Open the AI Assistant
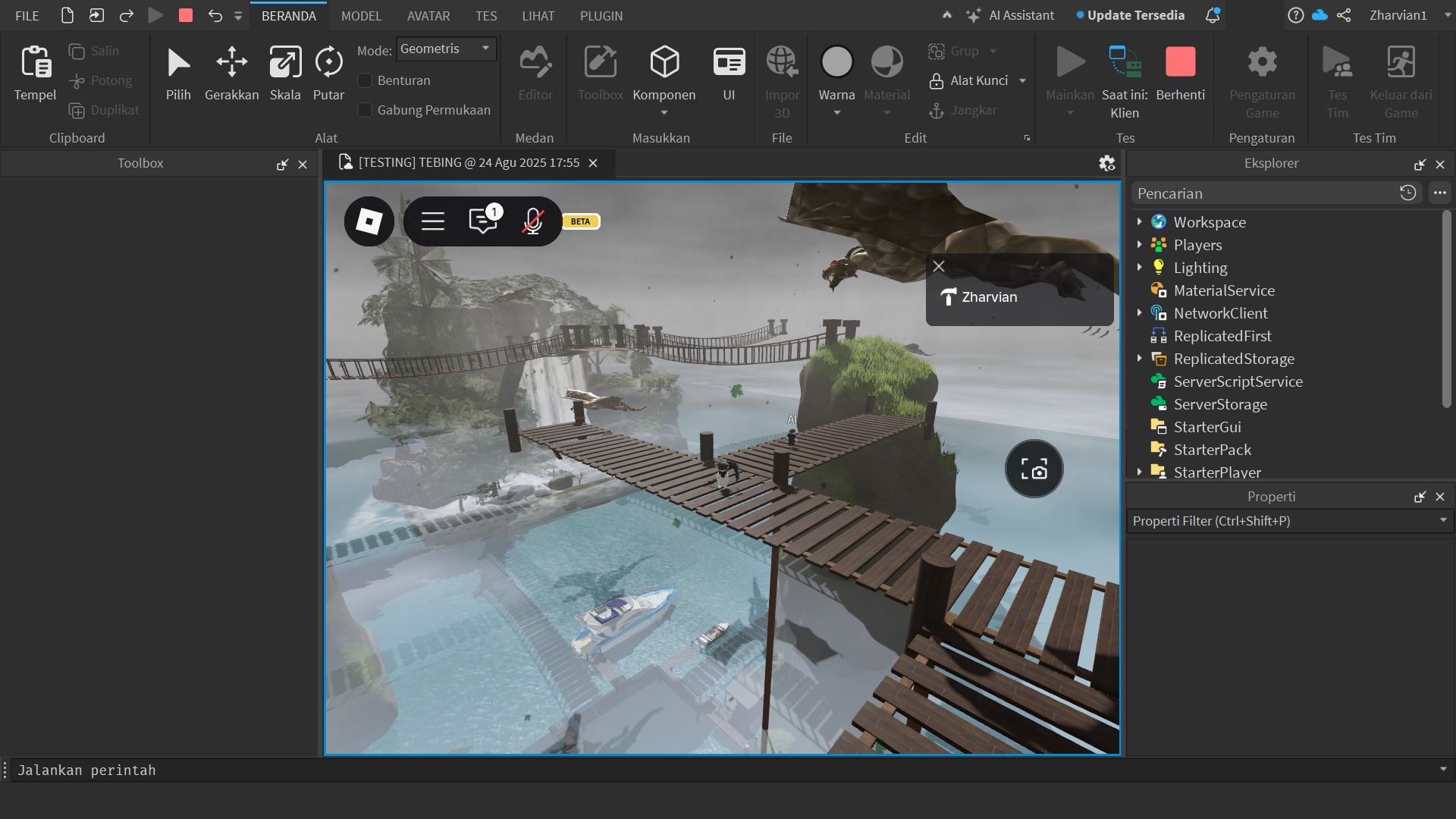 click(1010, 15)
